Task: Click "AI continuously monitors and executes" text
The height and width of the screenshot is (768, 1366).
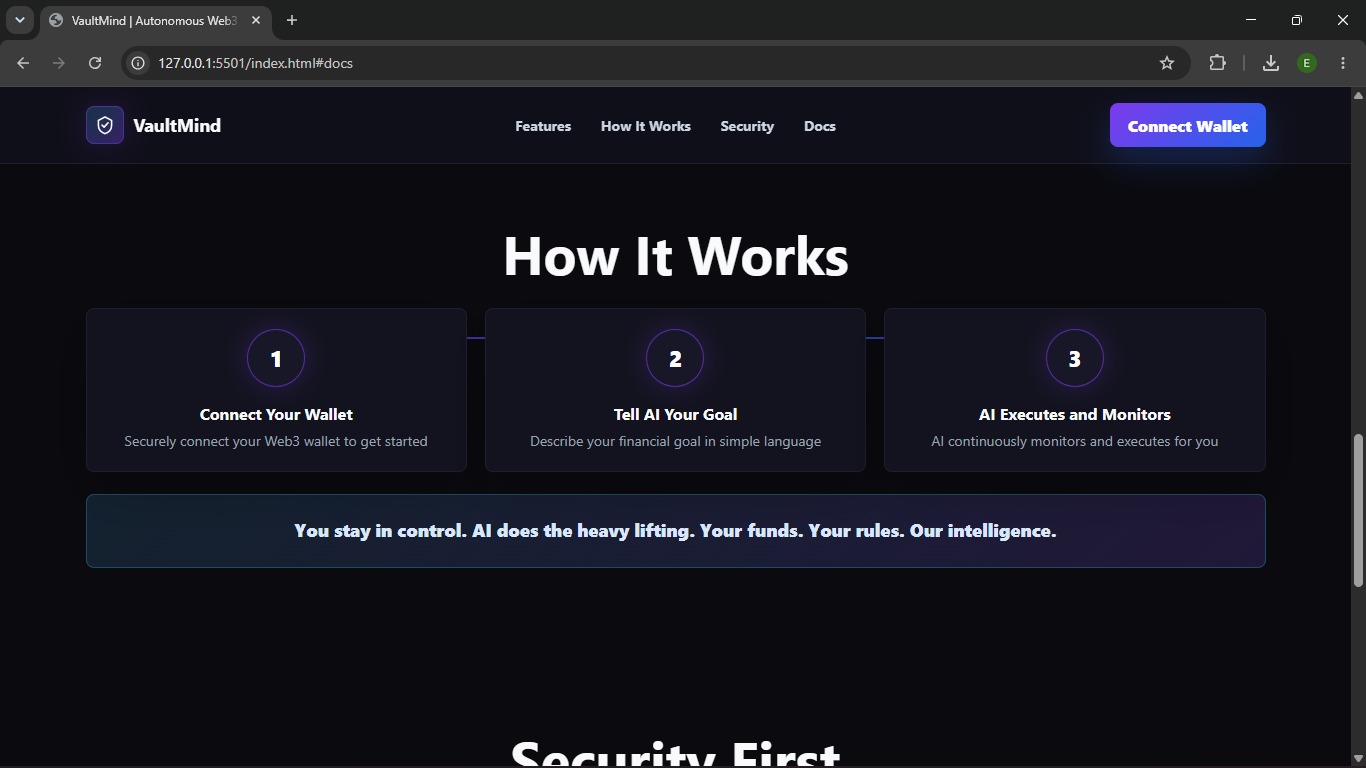Action: [x=1075, y=441]
